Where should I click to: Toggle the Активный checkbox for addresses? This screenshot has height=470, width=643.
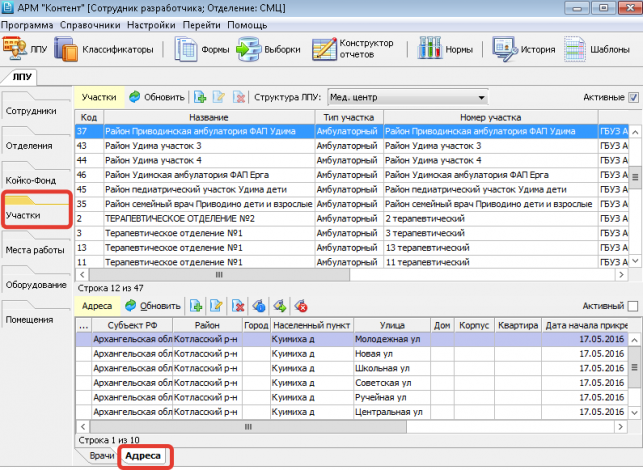[x=633, y=306]
